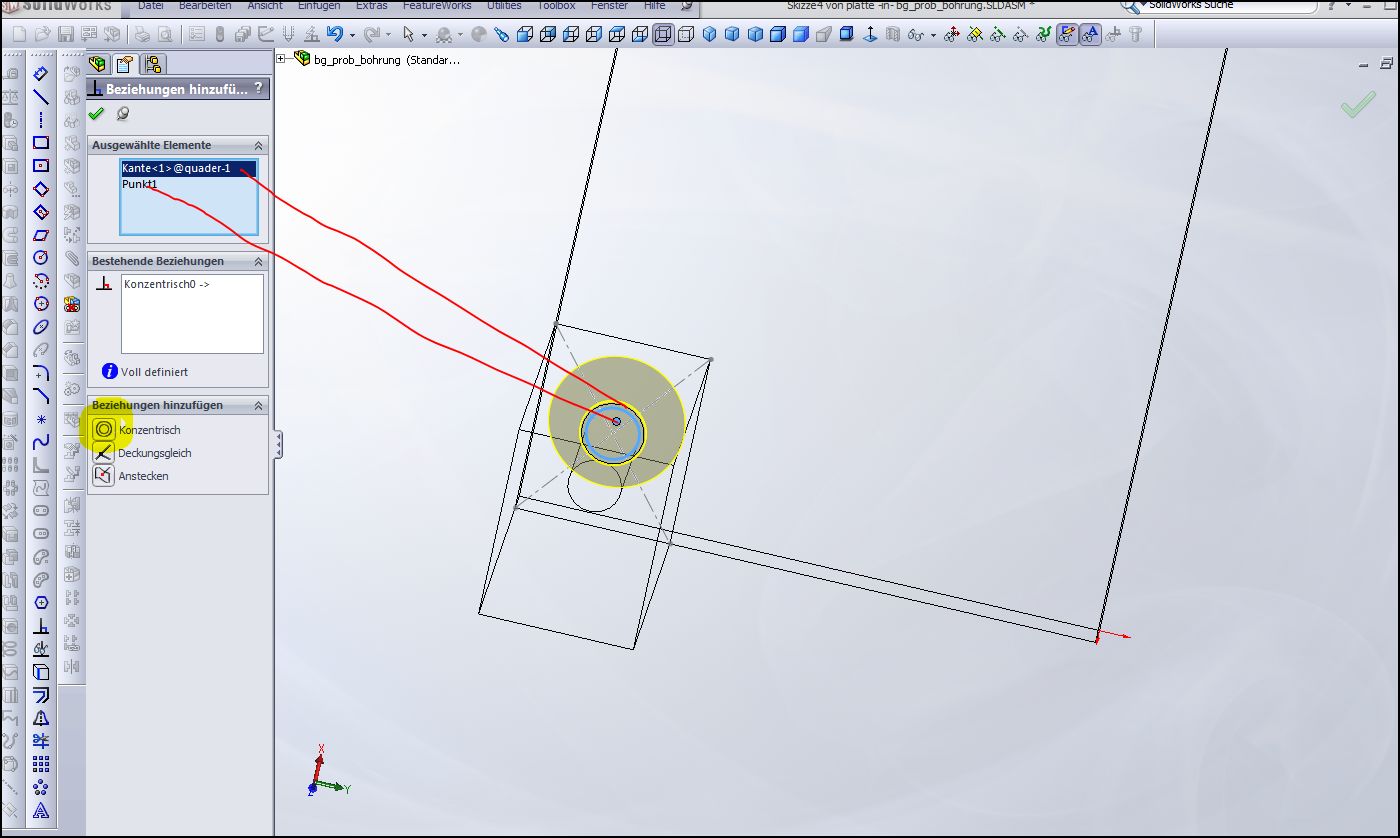Switch to the ConfigurationManager tab

153,65
